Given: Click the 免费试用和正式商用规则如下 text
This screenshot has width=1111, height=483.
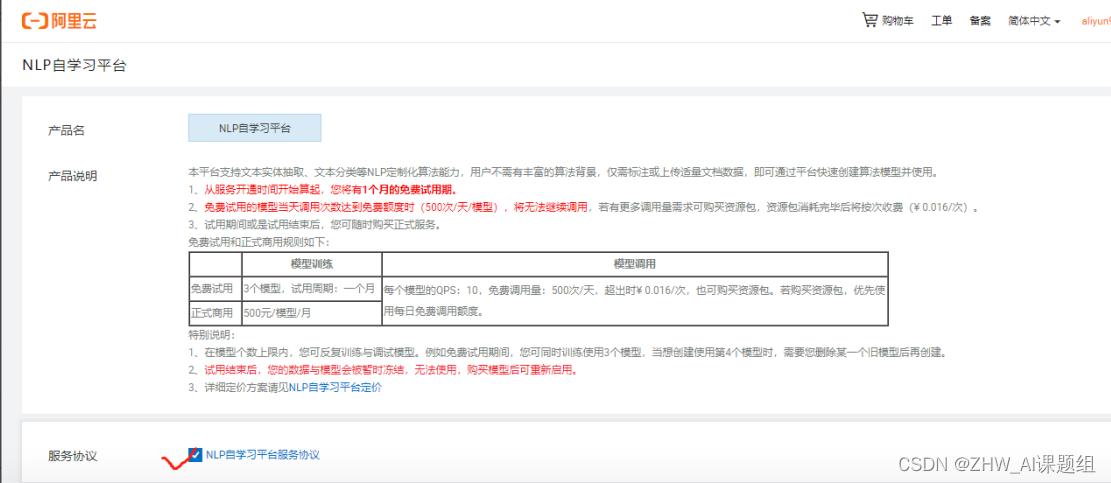Looking at the screenshot, I should click(259, 242).
